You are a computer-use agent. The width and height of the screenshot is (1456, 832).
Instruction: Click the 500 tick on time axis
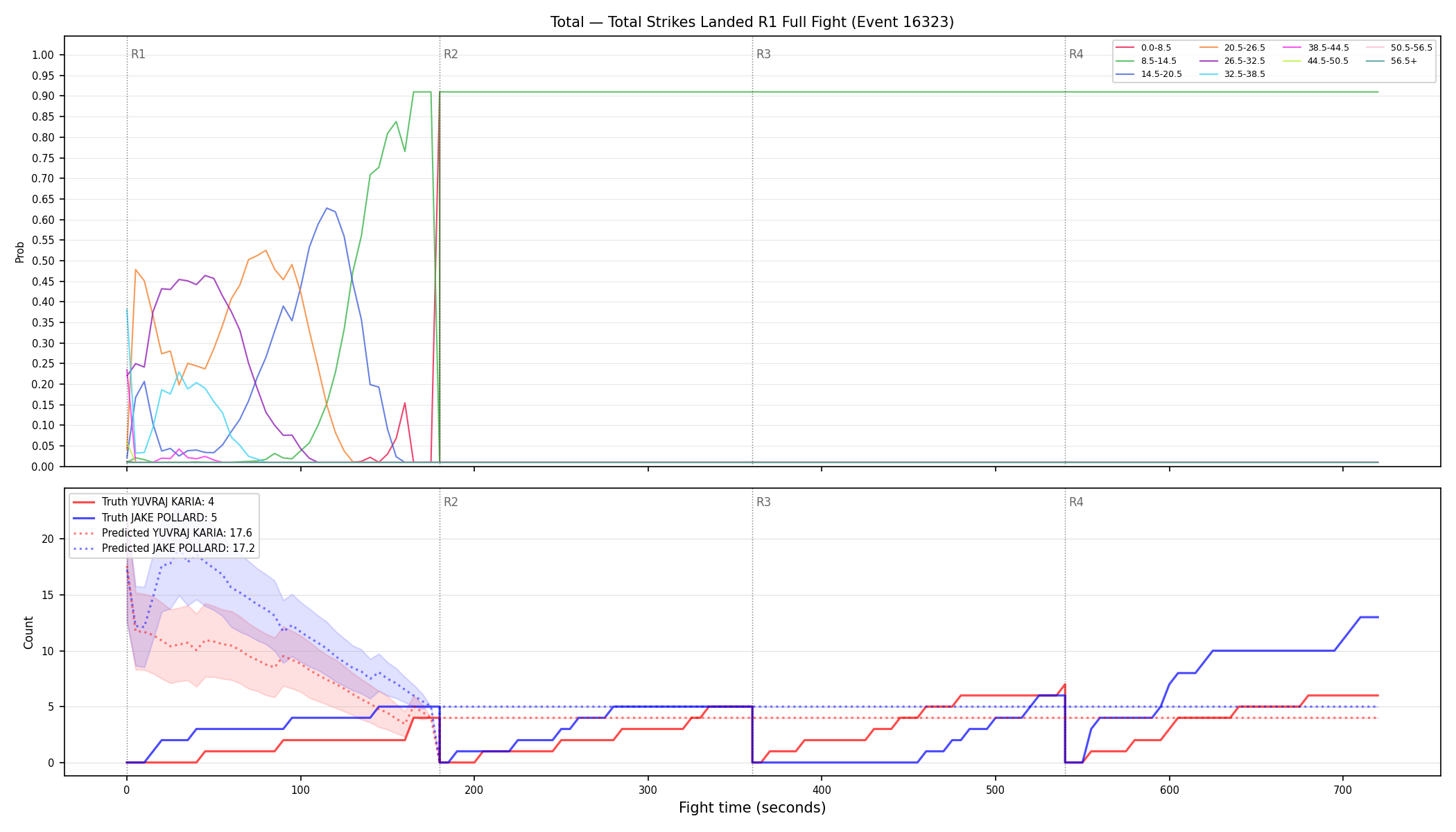(x=996, y=790)
